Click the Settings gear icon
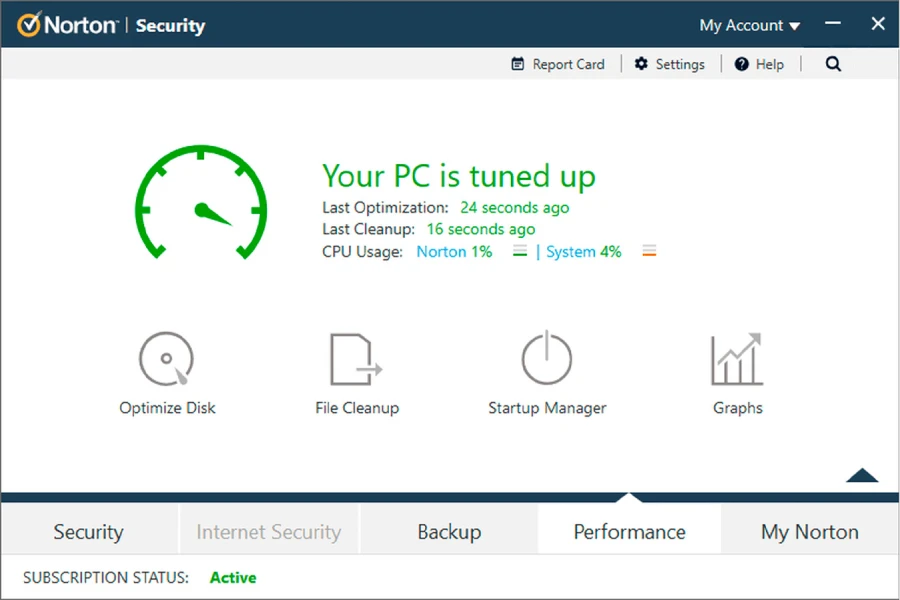The width and height of the screenshot is (900, 600). [x=641, y=64]
